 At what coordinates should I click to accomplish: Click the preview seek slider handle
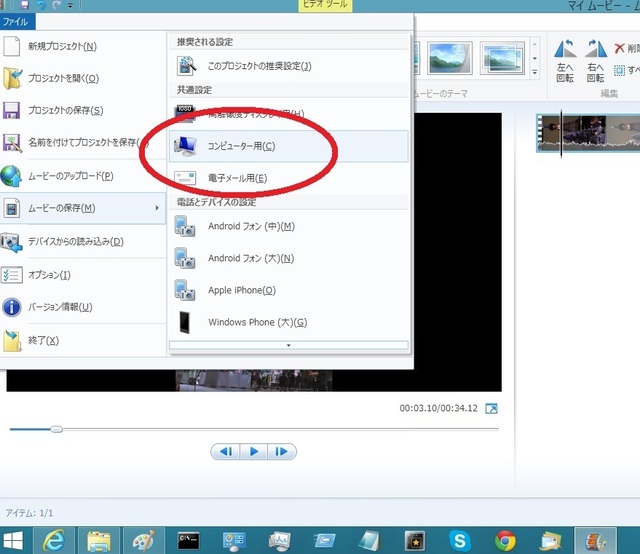57,429
